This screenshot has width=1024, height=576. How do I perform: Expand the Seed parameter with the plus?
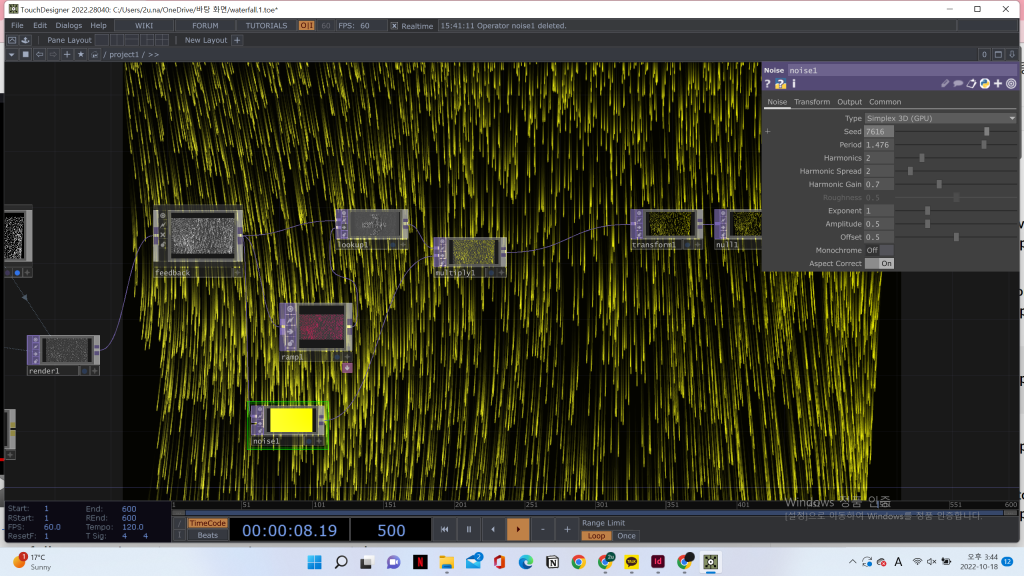[768, 131]
